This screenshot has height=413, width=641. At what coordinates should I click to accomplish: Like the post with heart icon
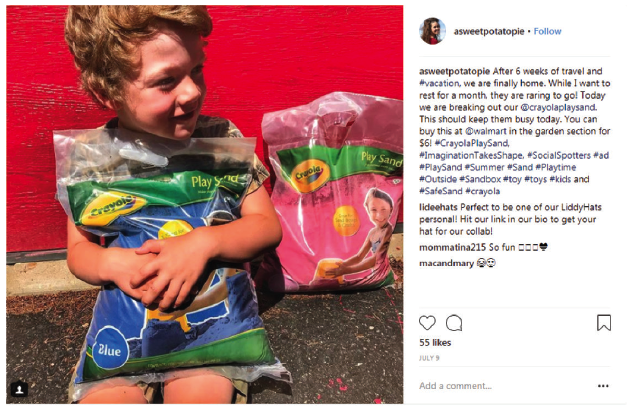427,323
